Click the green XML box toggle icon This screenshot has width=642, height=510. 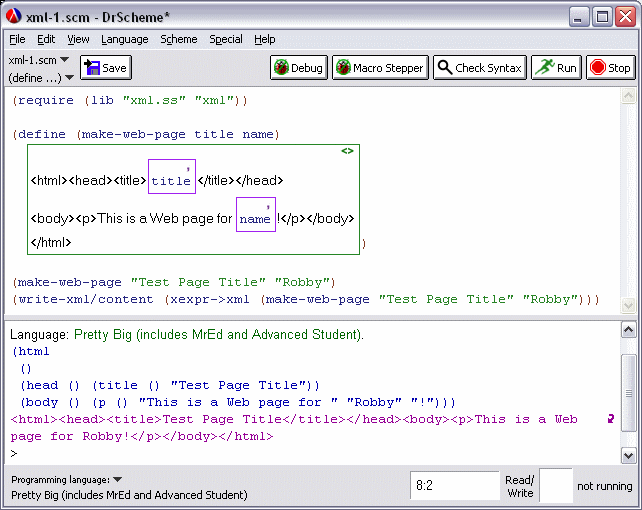[347, 151]
